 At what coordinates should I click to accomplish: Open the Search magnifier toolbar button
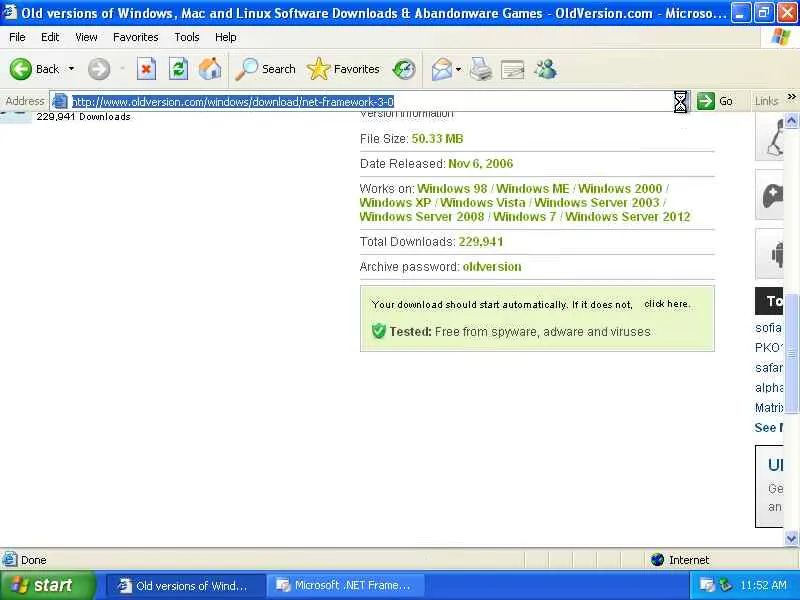tap(265, 69)
